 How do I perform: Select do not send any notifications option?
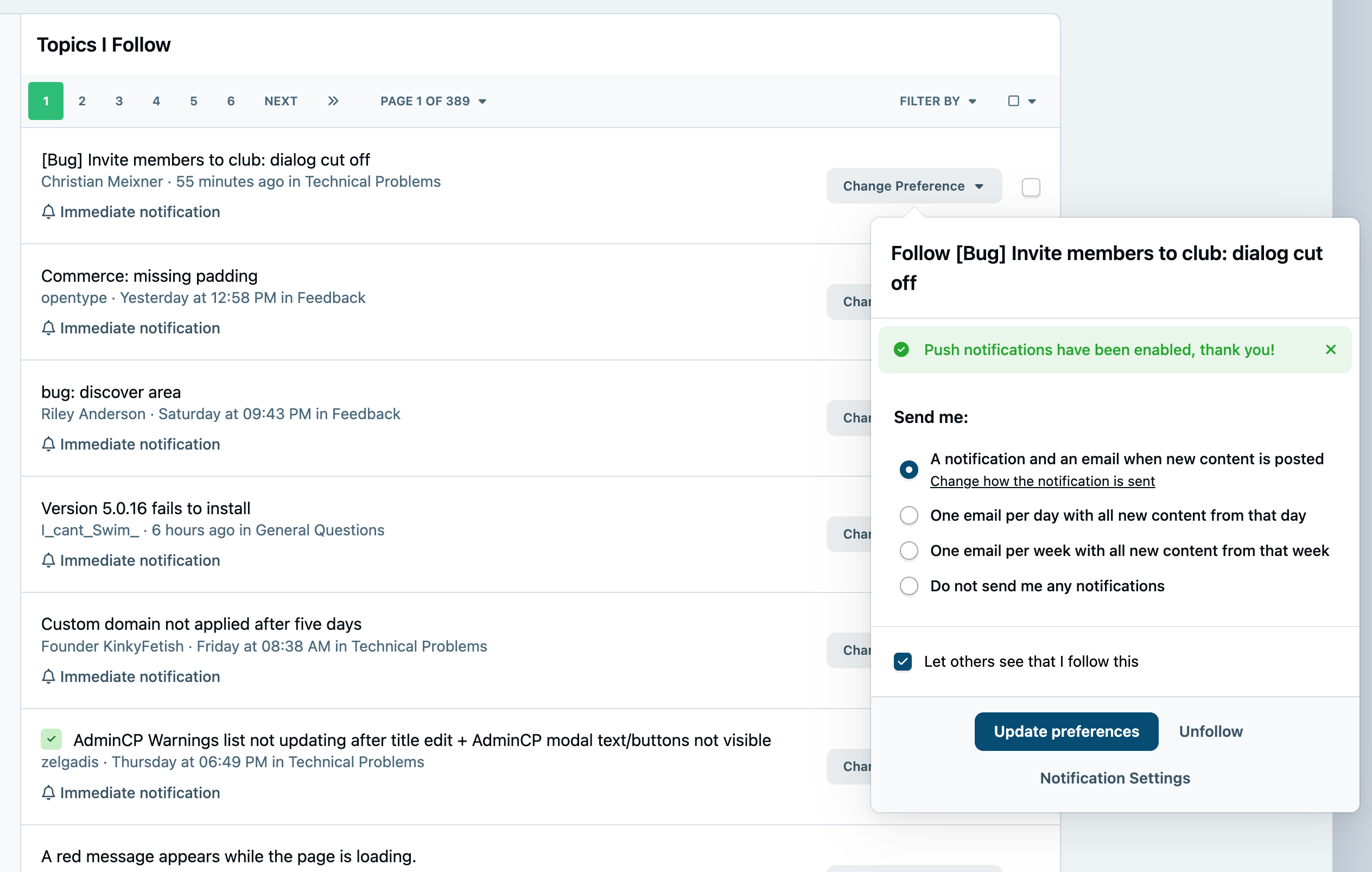909,586
